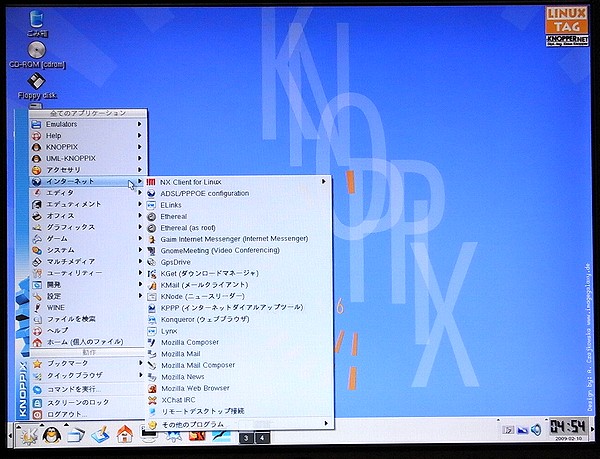
Task: Click the KNode newsreader icon
Action: point(152,296)
